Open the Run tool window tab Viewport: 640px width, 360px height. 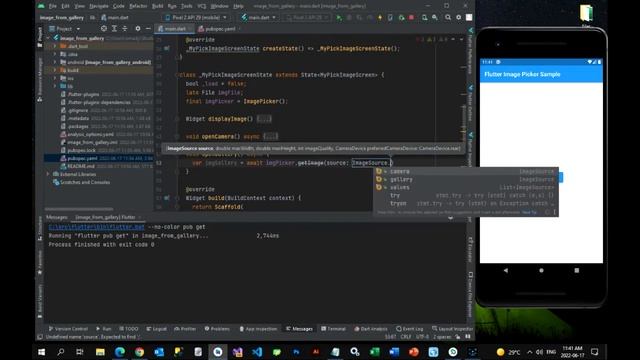(103, 329)
